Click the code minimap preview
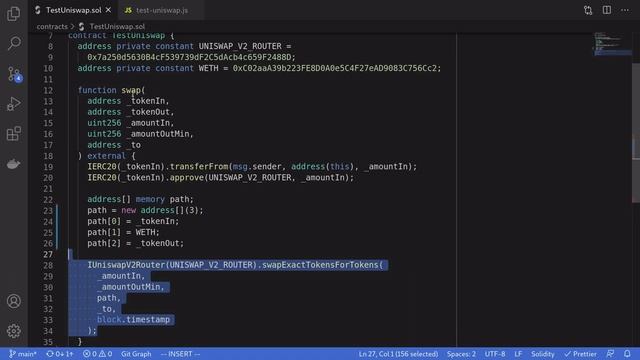The image size is (640, 360). click(612, 44)
